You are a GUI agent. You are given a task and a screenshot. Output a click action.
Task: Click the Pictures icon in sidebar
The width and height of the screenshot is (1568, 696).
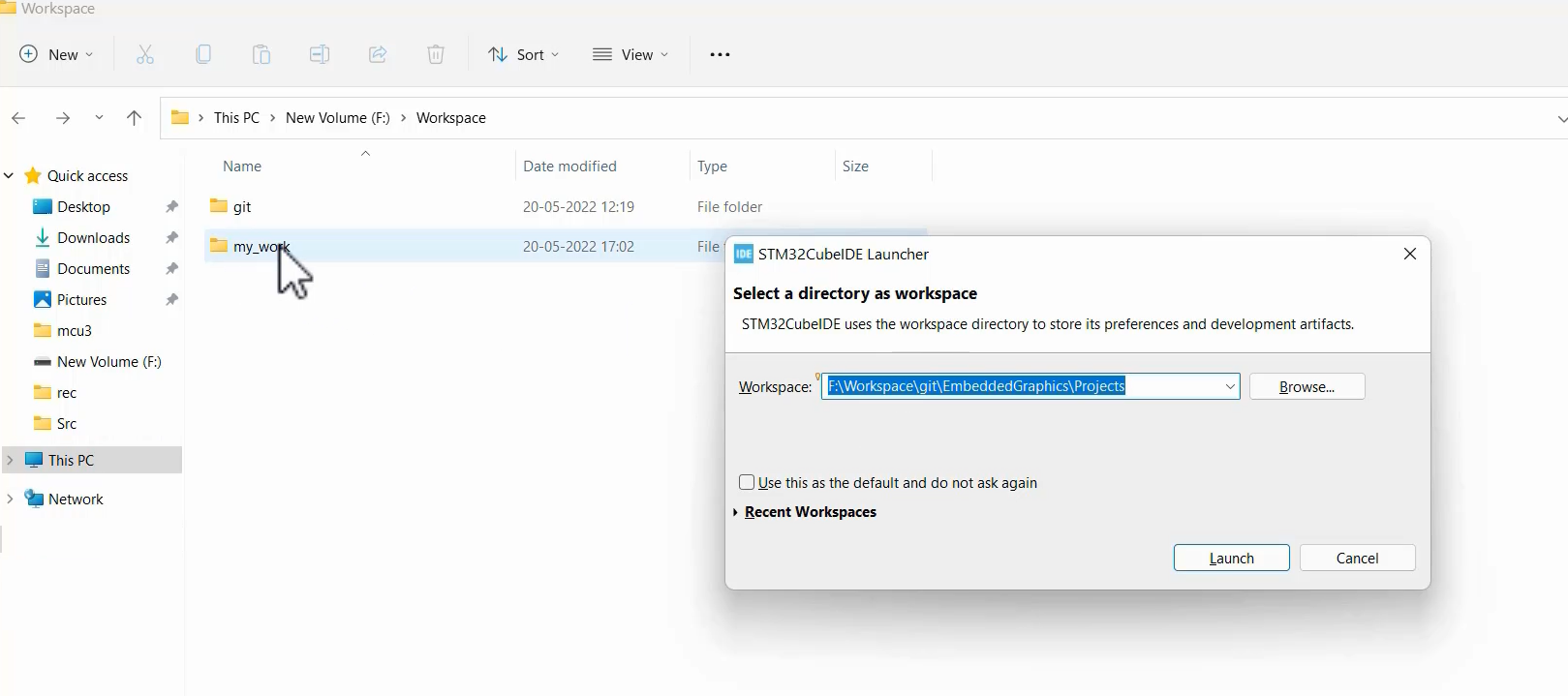42,299
